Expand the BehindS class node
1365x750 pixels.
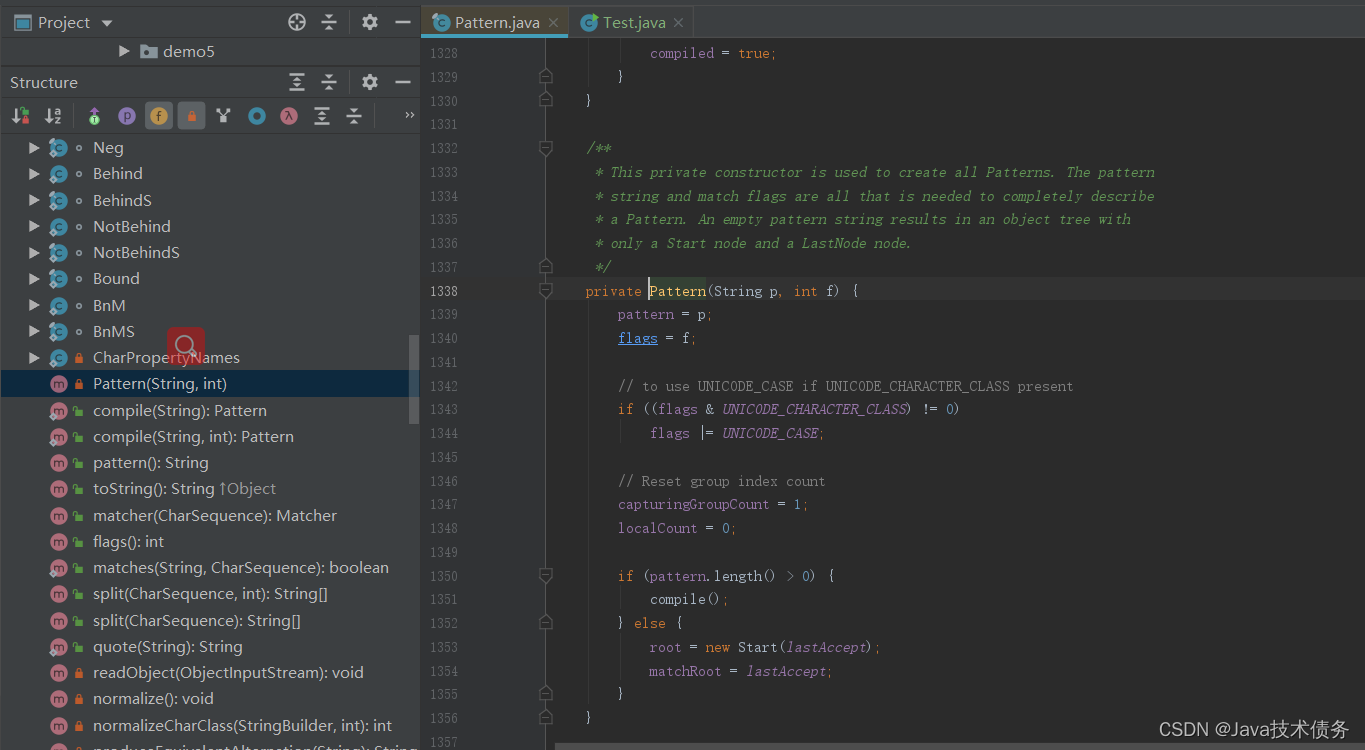[34, 200]
